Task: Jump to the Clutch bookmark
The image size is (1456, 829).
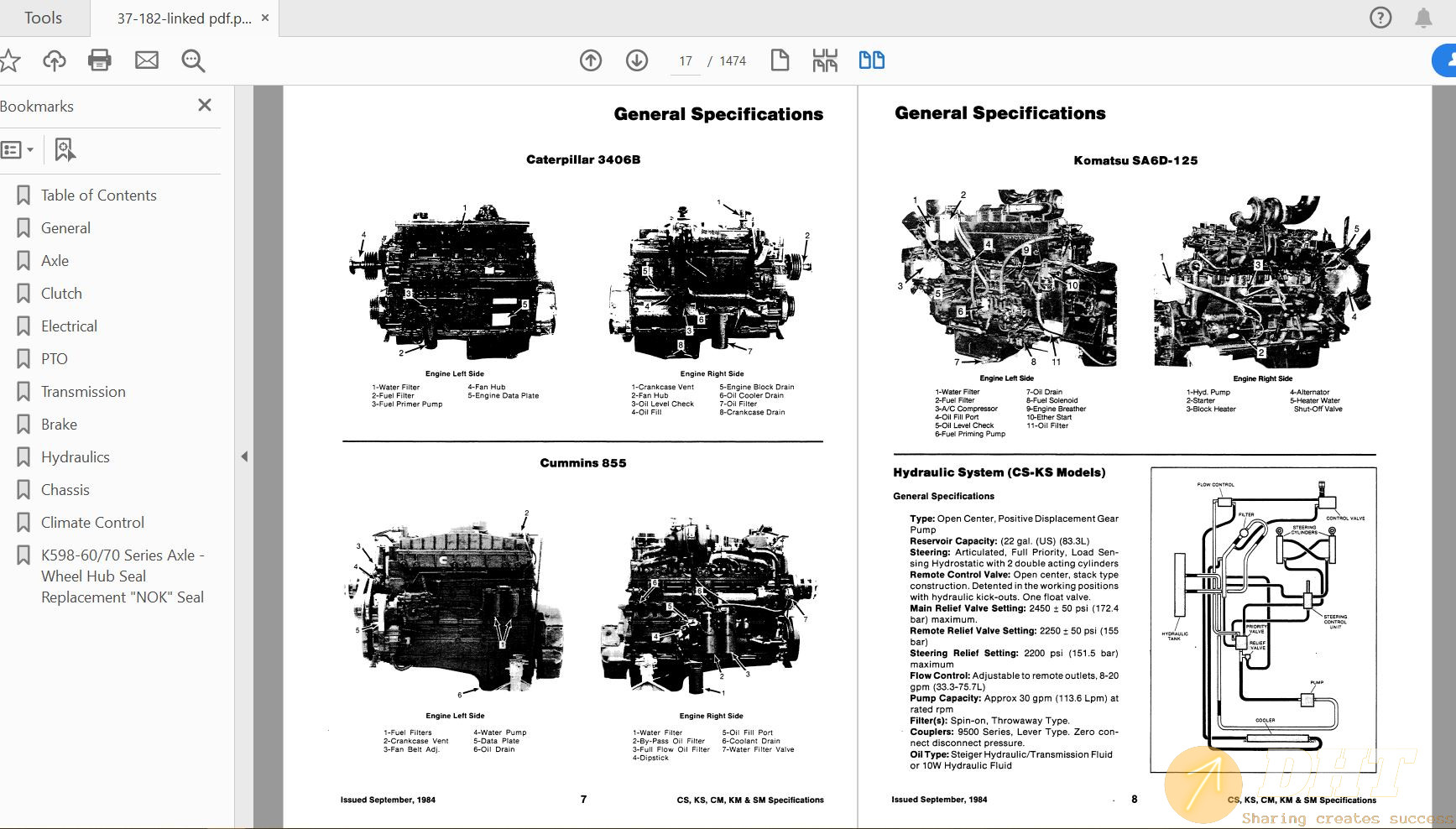Action: pyautogui.click(x=61, y=294)
